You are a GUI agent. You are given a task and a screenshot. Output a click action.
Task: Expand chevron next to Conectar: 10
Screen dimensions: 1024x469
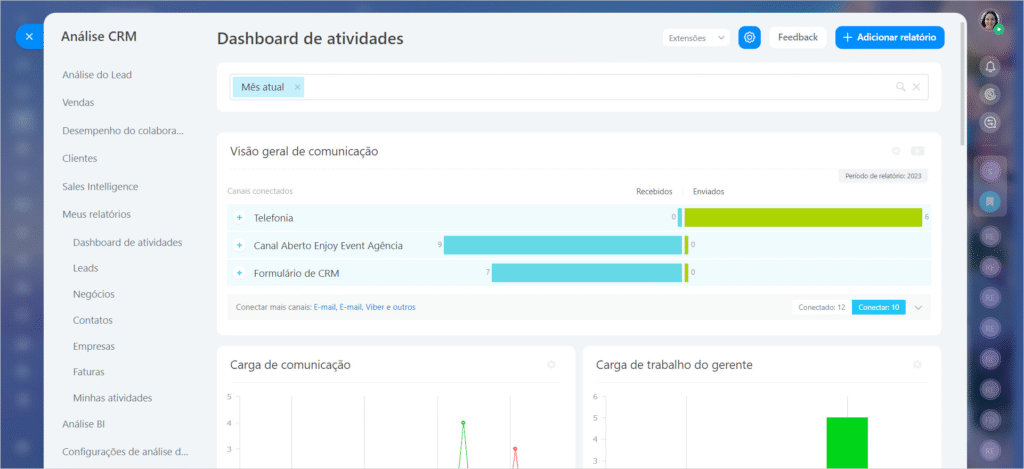click(x=918, y=307)
